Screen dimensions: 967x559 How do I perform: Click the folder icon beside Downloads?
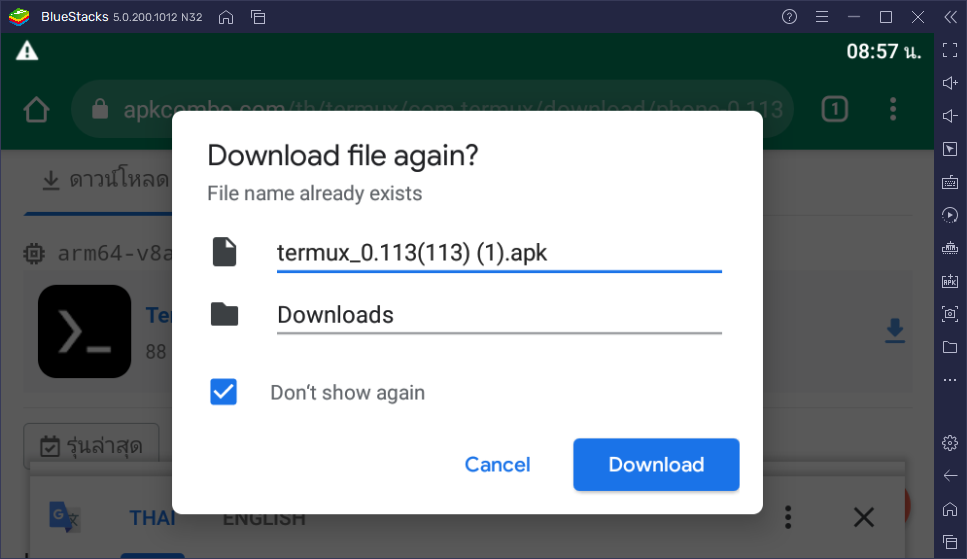tap(224, 315)
